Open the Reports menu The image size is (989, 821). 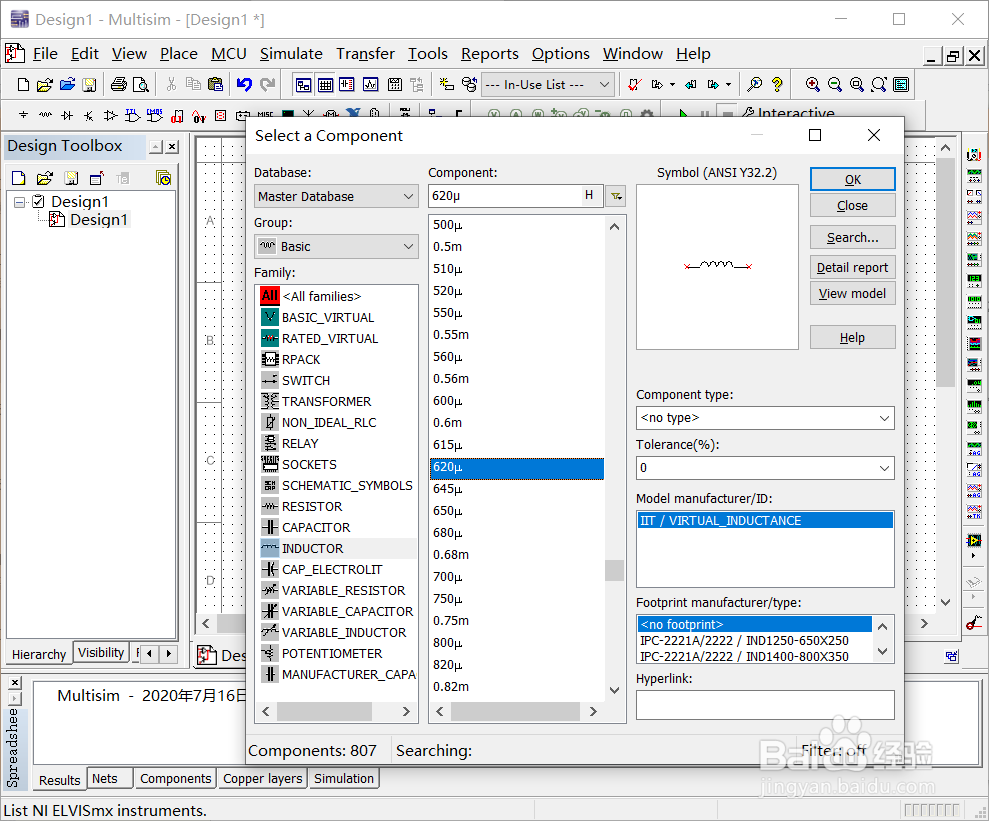pos(489,54)
